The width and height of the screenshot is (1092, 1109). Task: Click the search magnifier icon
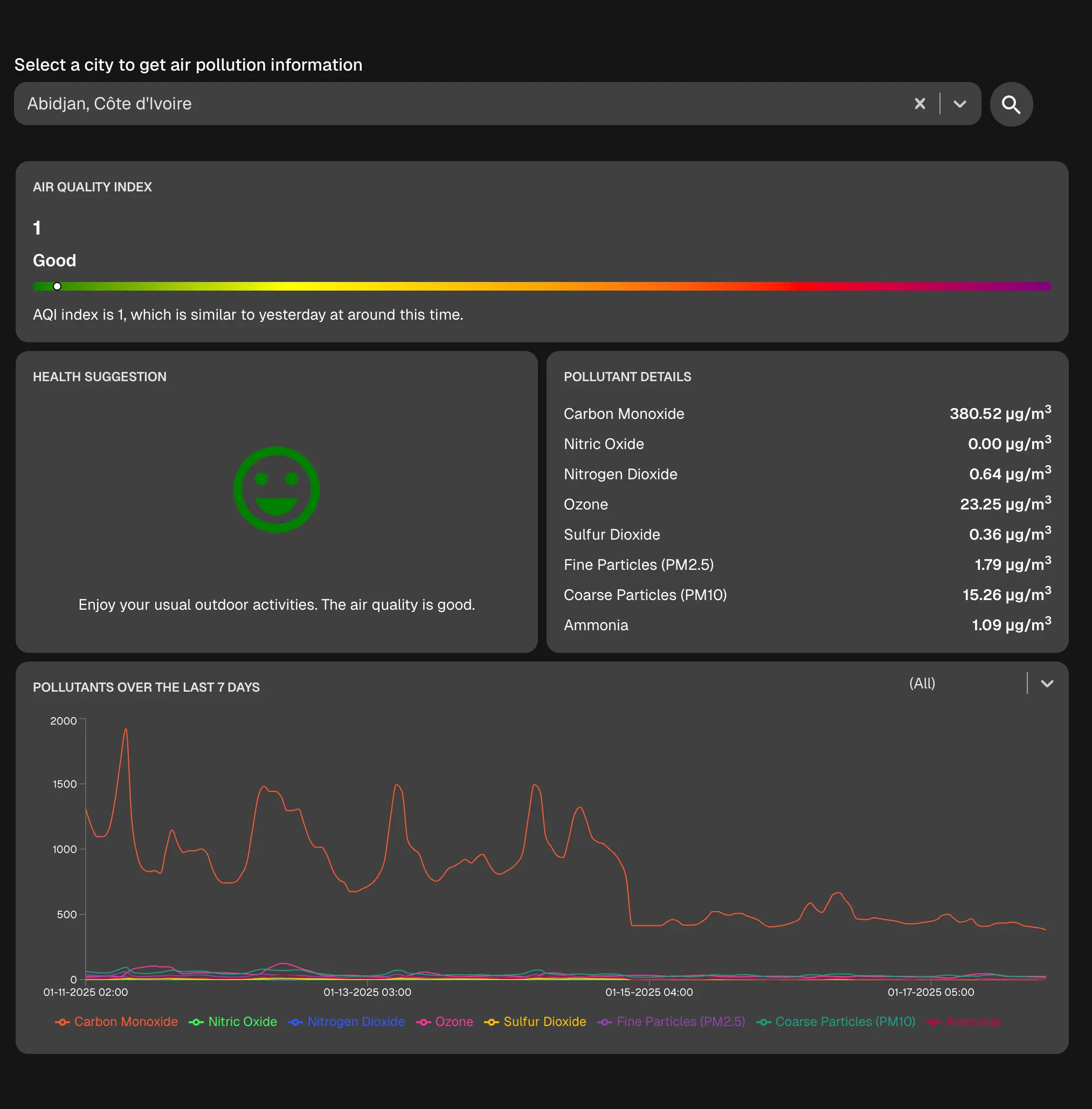coord(1011,104)
